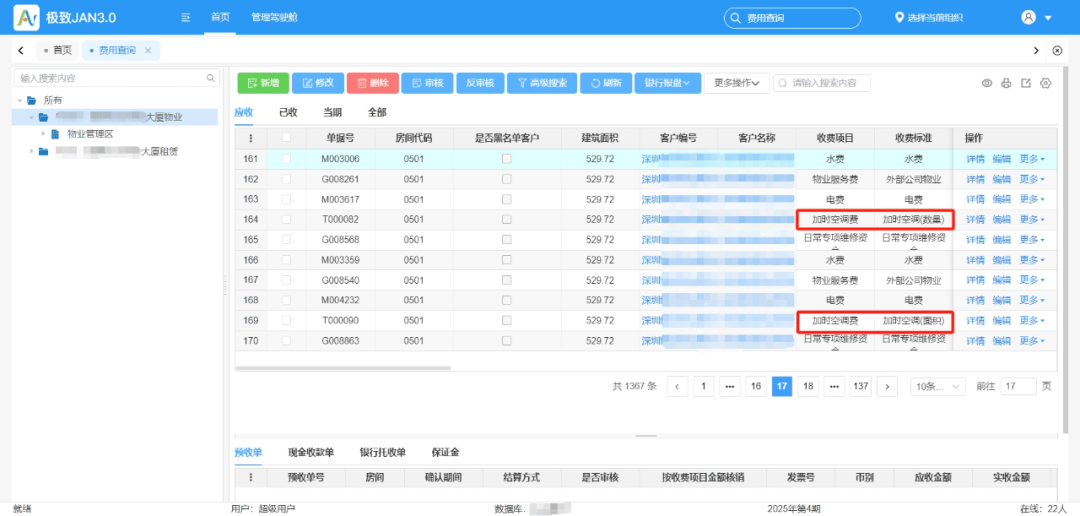Click the 输入搜索内容 tree search field
This screenshot has width=1080, height=516.
(116, 78)
